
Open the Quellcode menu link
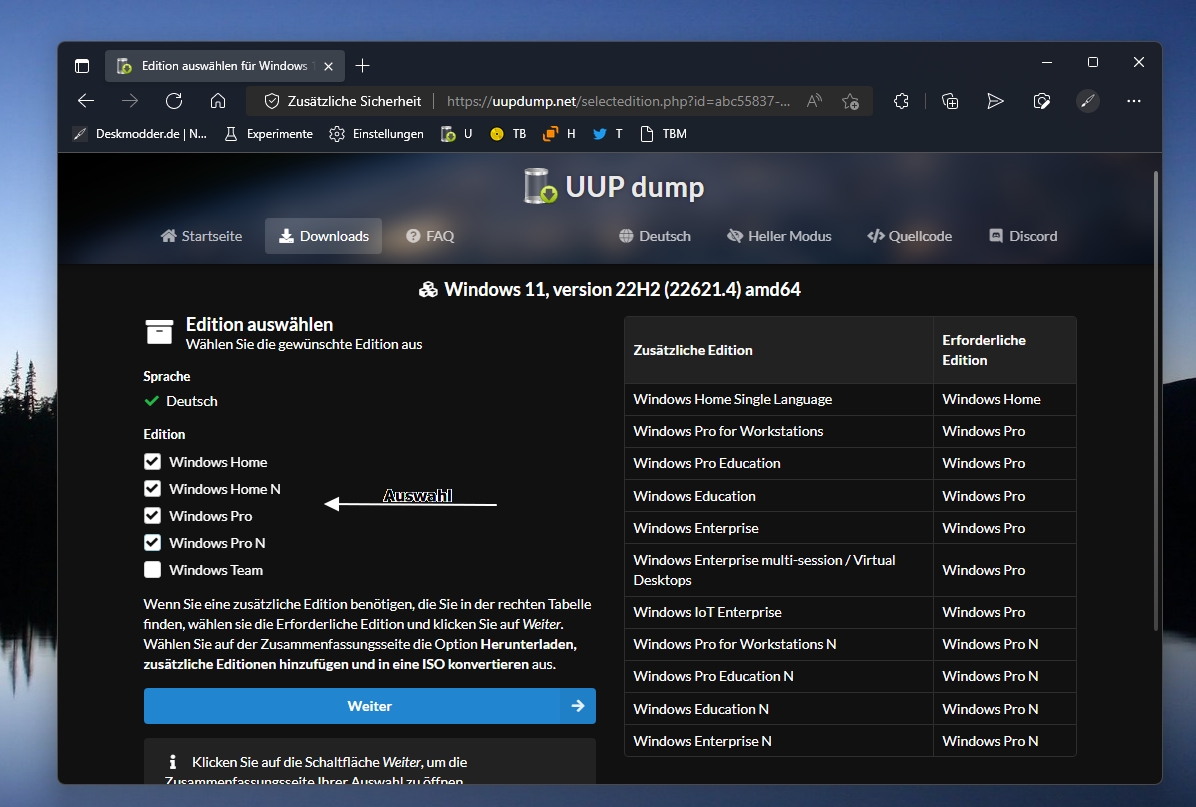coord(910,236)
